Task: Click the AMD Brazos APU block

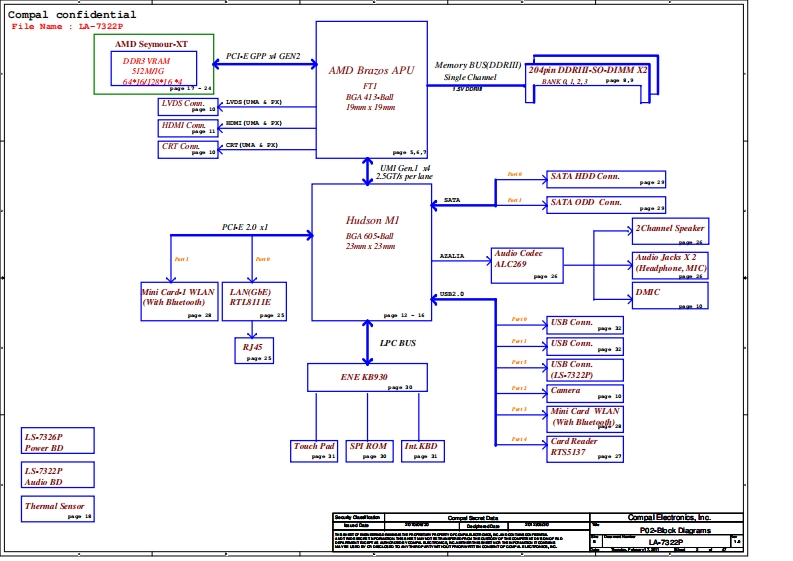Action: pos(372,88)
